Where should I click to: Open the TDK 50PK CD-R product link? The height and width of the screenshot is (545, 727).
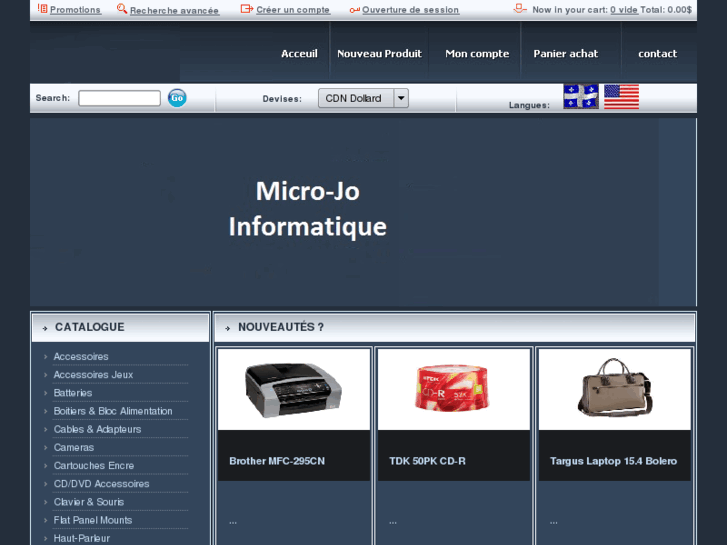pyautogui.click(x=427, y=461)
